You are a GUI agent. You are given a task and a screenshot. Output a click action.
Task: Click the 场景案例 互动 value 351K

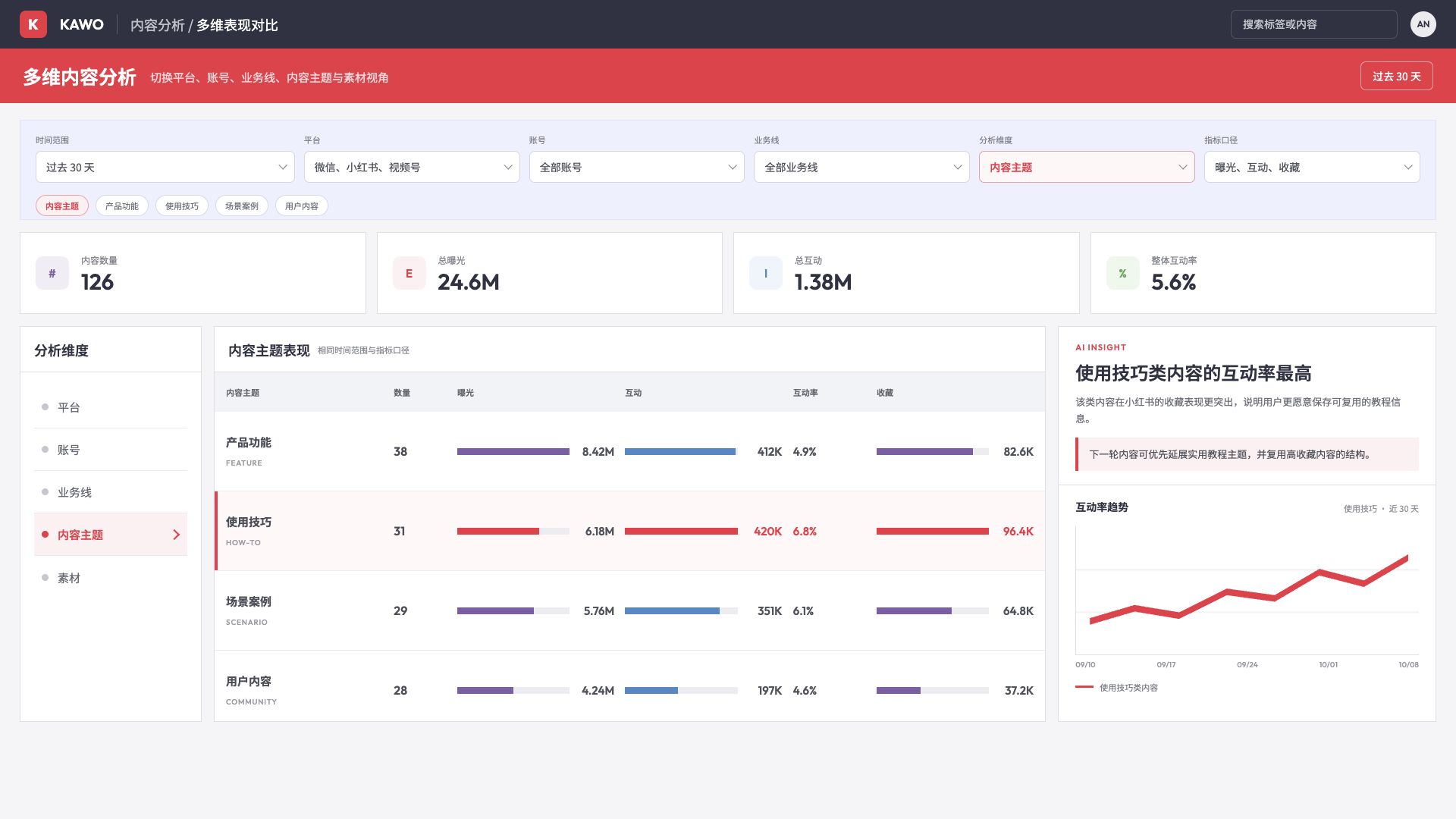click(770, 610)
